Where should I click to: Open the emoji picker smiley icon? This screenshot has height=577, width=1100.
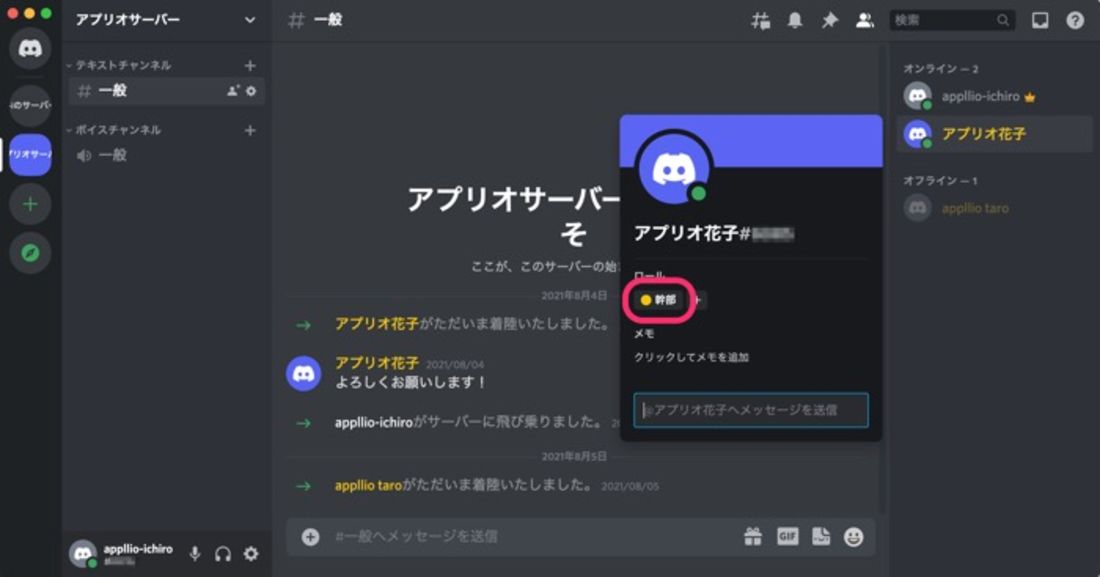pyautogui.click(x=853, y=537)
